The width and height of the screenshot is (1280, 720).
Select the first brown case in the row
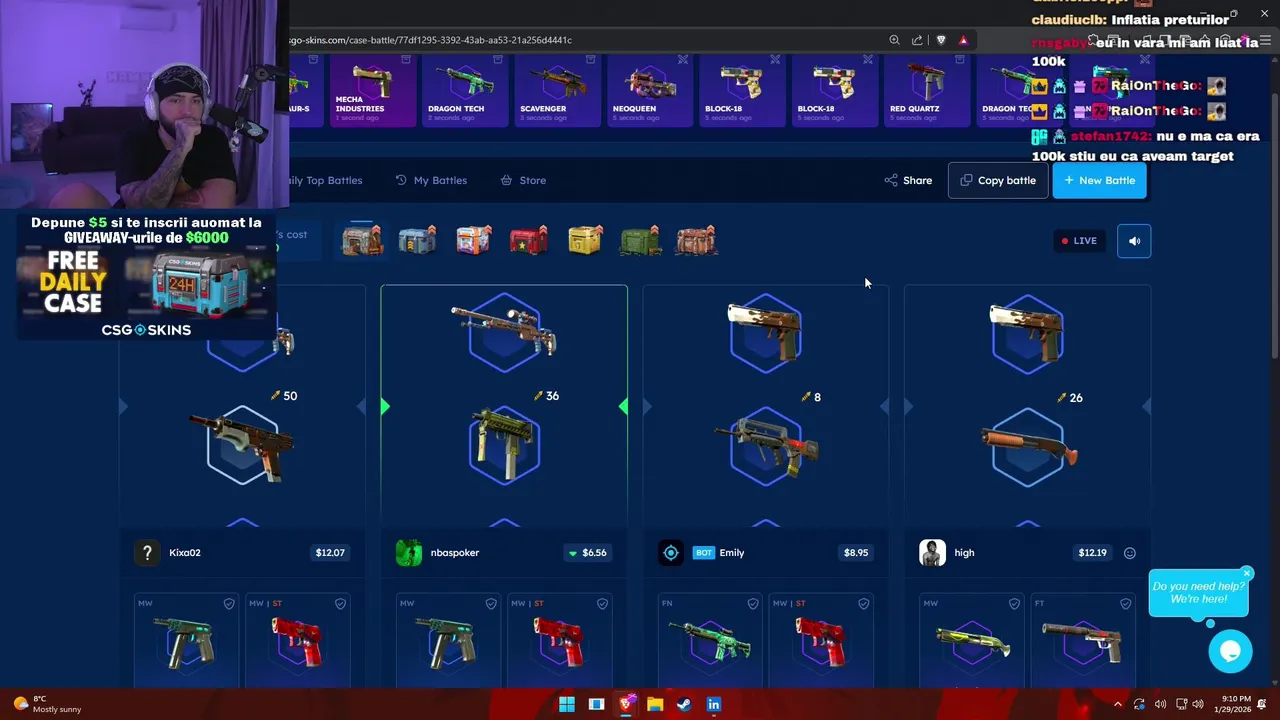[x=362, y=241]
